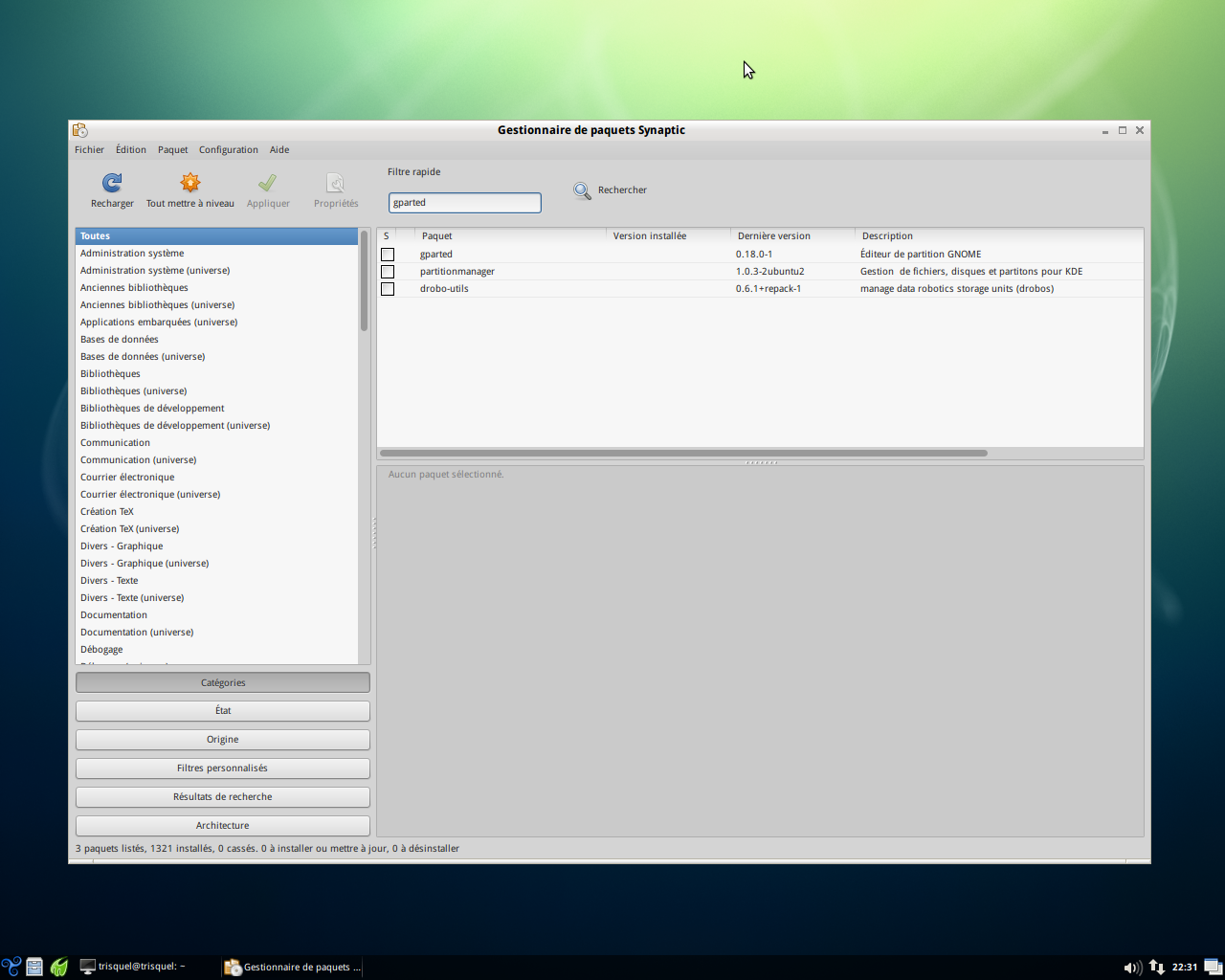Click the network arrows tray icon

tap(1156, 967)
